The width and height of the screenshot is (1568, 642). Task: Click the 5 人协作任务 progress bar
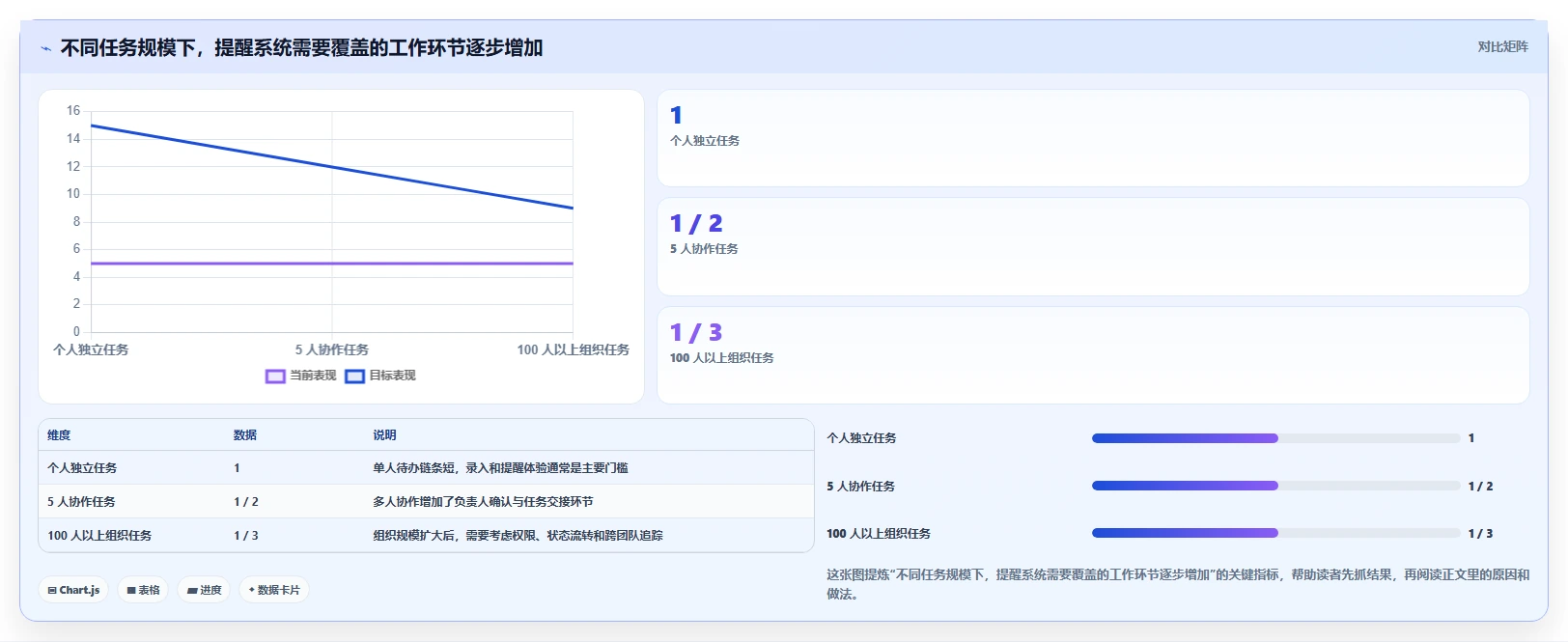tap(1275, 486)
